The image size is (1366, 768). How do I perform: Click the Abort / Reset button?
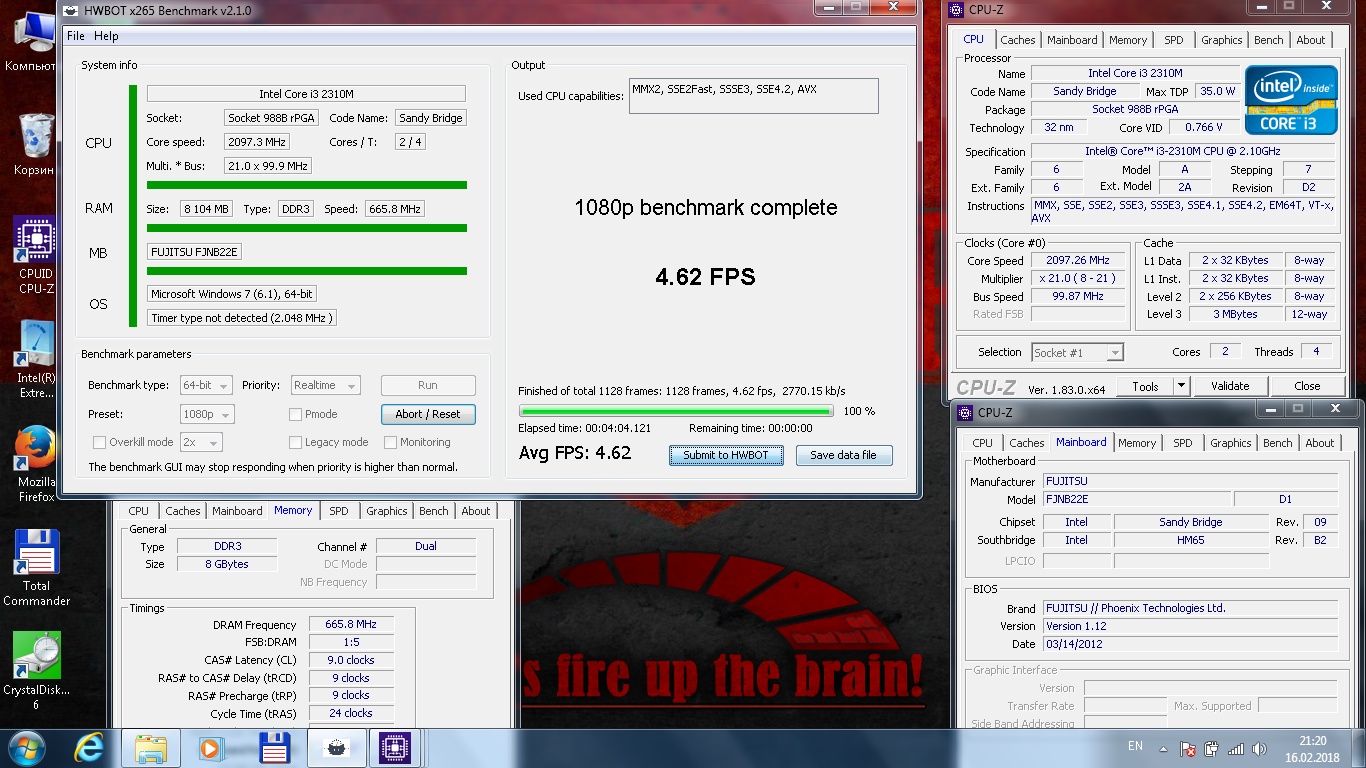click(x=428, y=414)
